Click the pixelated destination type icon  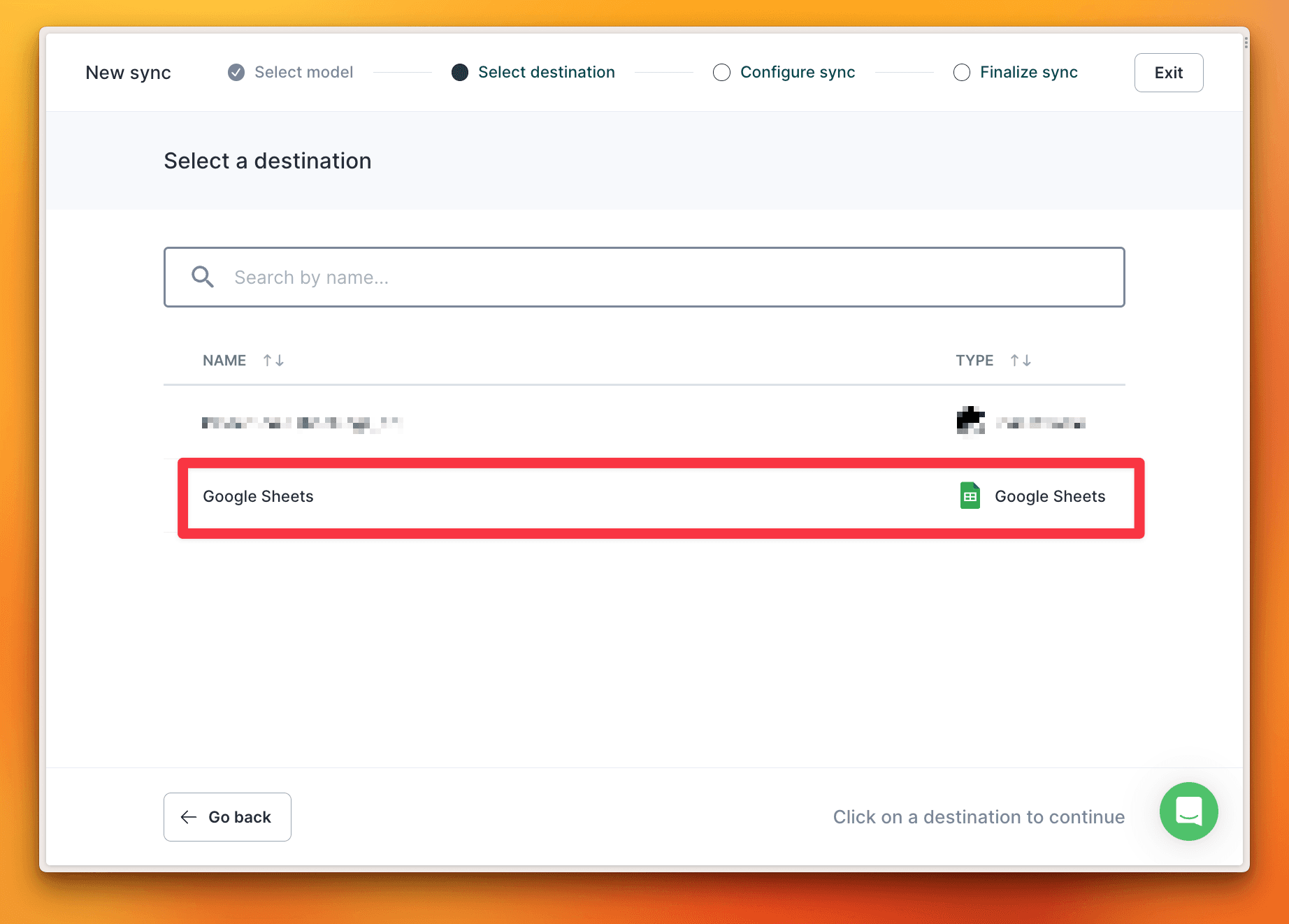970,421
